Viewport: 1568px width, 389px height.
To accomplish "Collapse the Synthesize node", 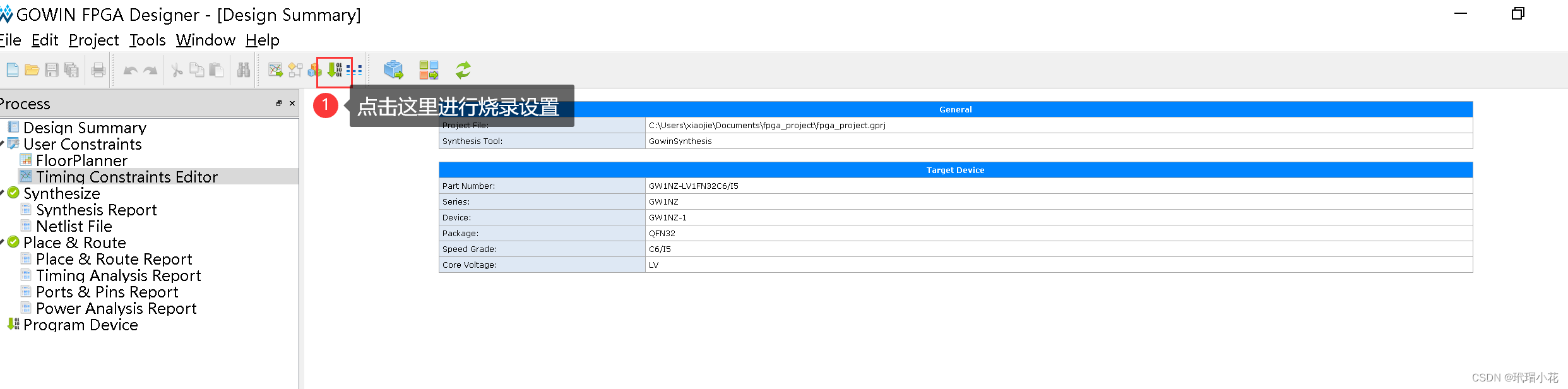I will click(2, 193).
